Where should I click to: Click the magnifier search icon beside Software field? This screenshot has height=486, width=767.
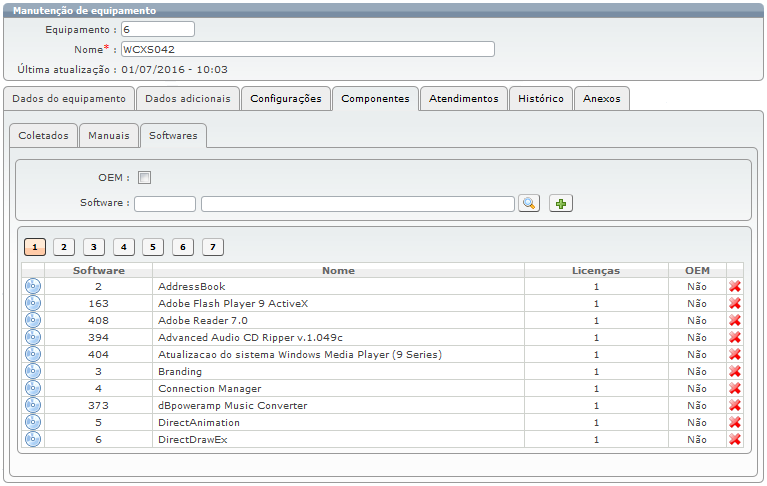[529, 204]
